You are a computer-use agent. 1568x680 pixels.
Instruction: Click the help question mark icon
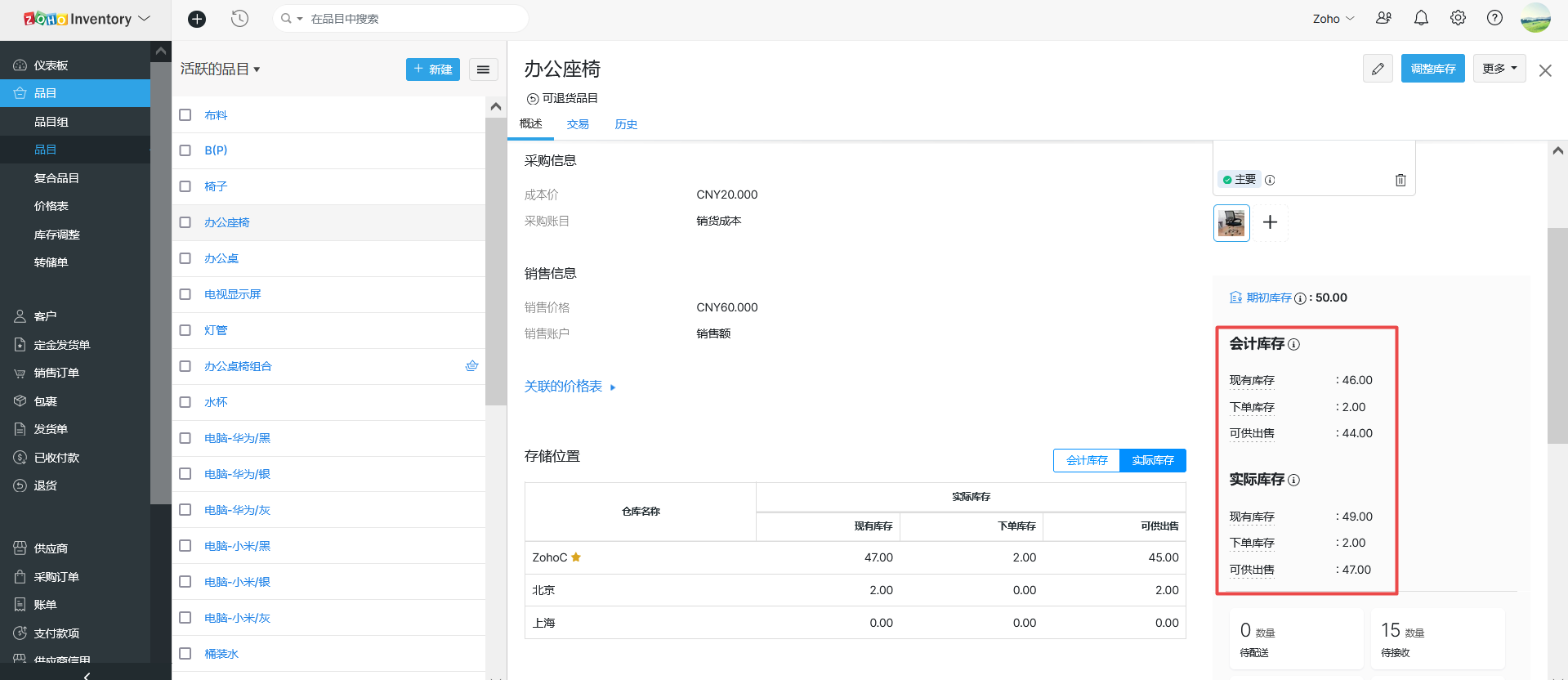pyautogui.click(x=1494, y=18)
